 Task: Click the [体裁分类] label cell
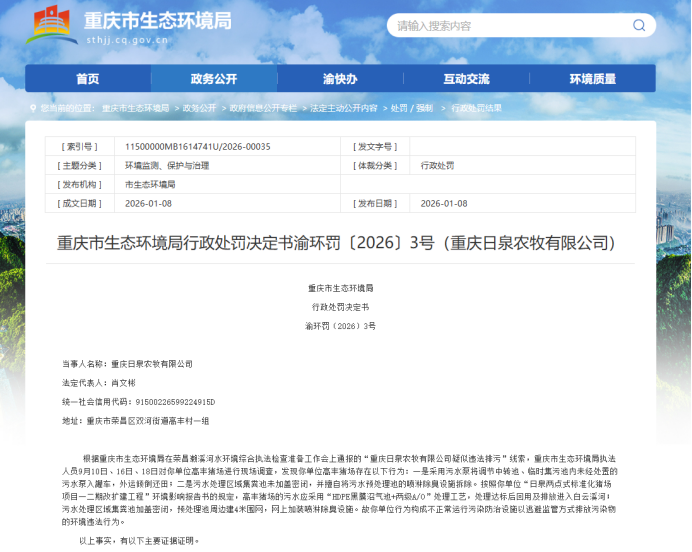375,165
